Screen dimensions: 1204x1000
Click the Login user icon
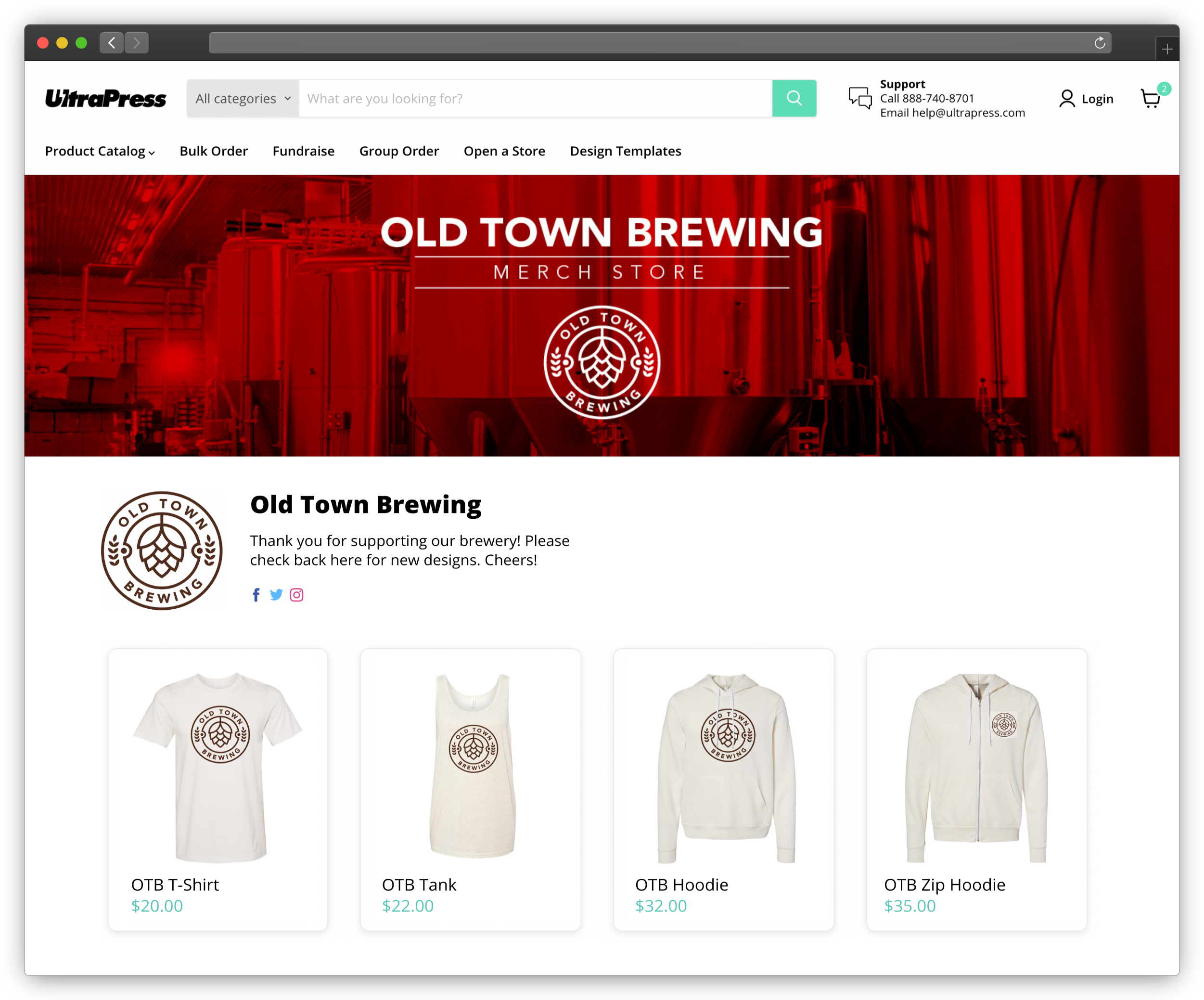(1066, 99)
